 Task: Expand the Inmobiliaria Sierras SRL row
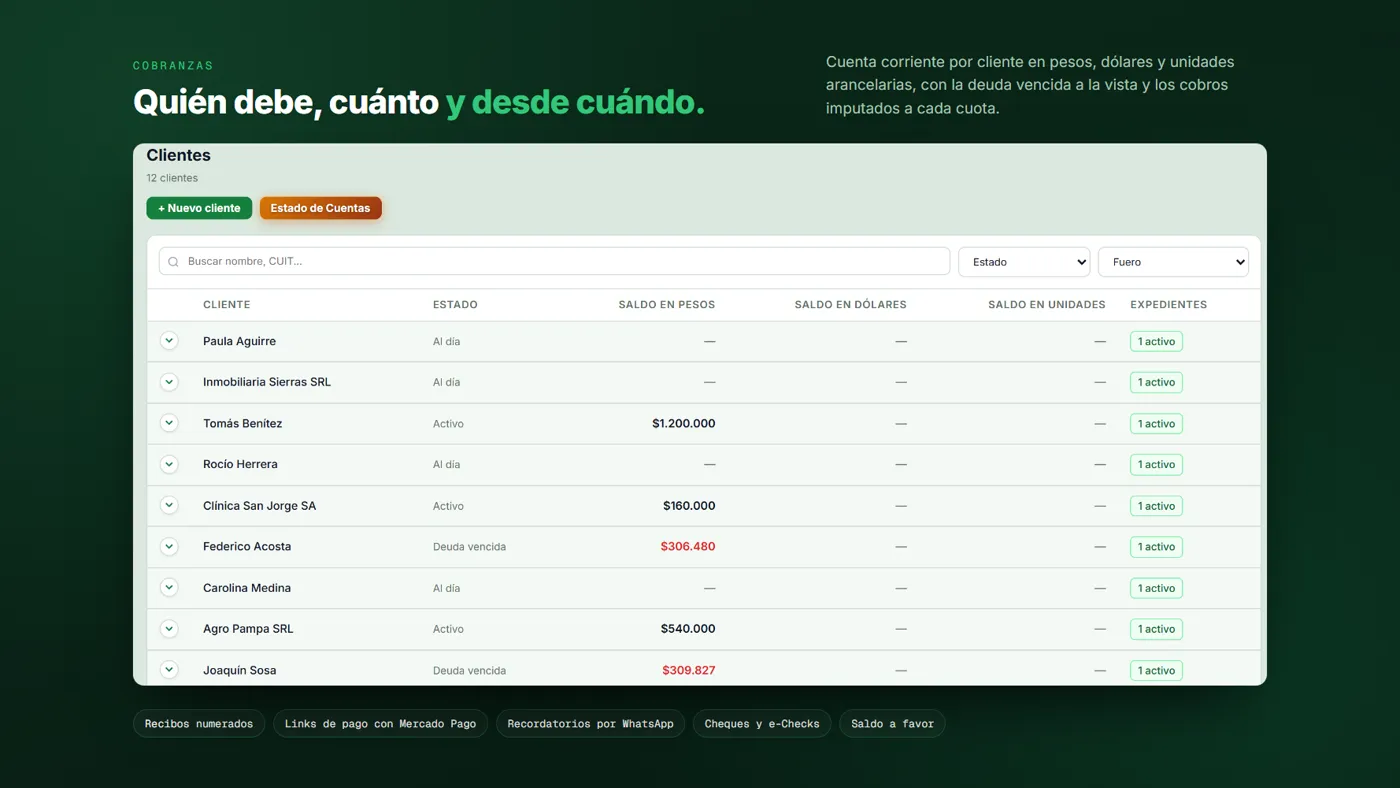click(x=169, y=382)
